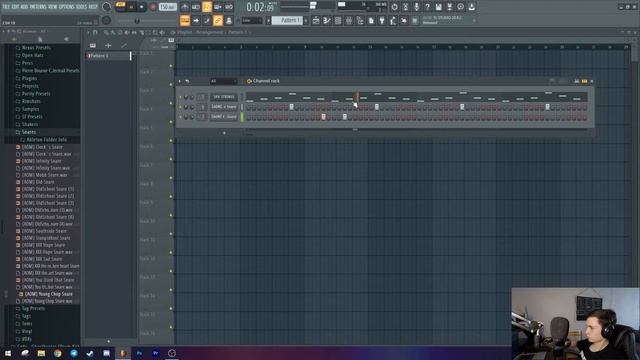Screen dimensions: 640x360
Task: Click the 150 tempo display
Action: click(x=167, y=7)
